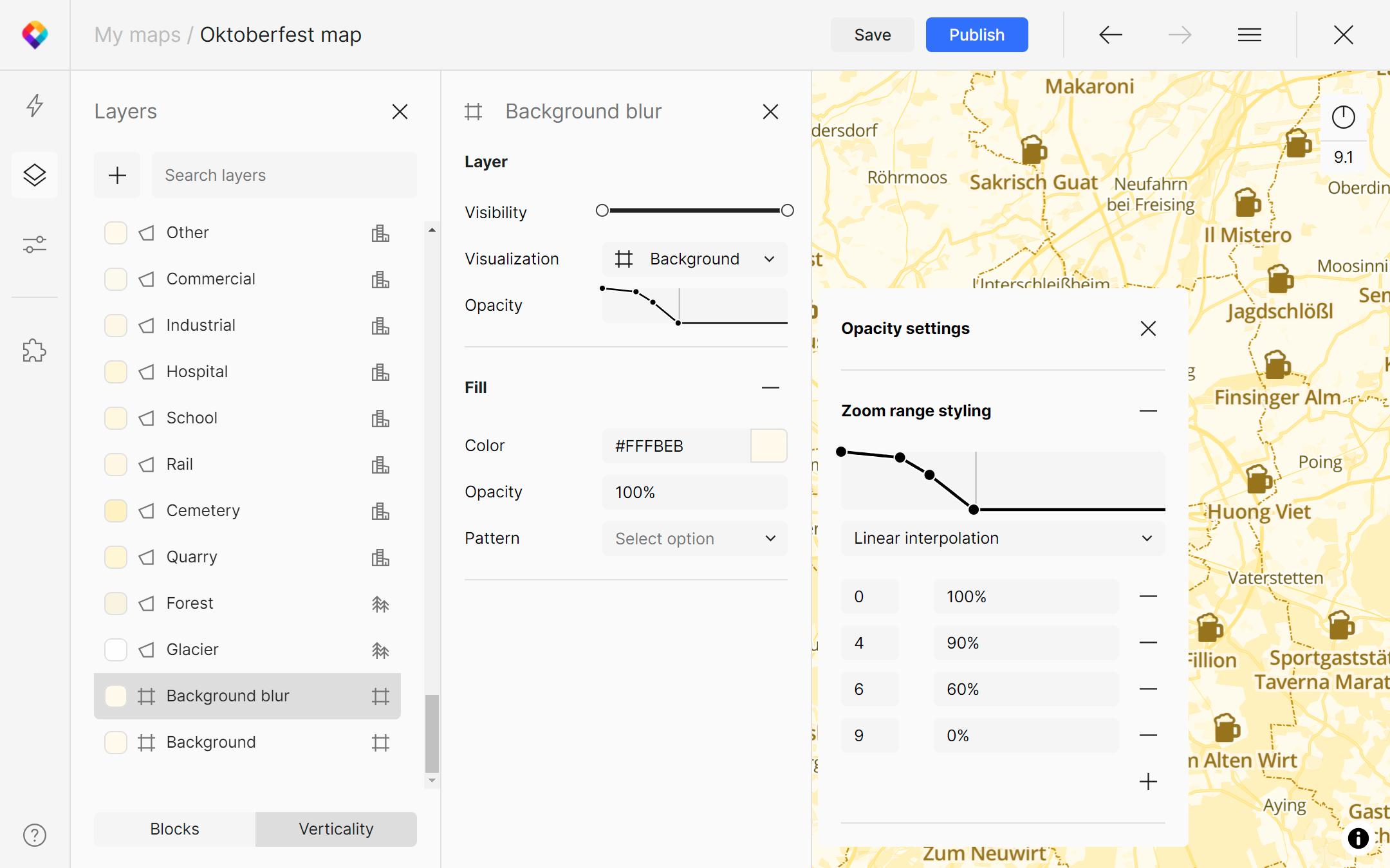Open the sliders settings sidebar icon

tap(35, 245)
